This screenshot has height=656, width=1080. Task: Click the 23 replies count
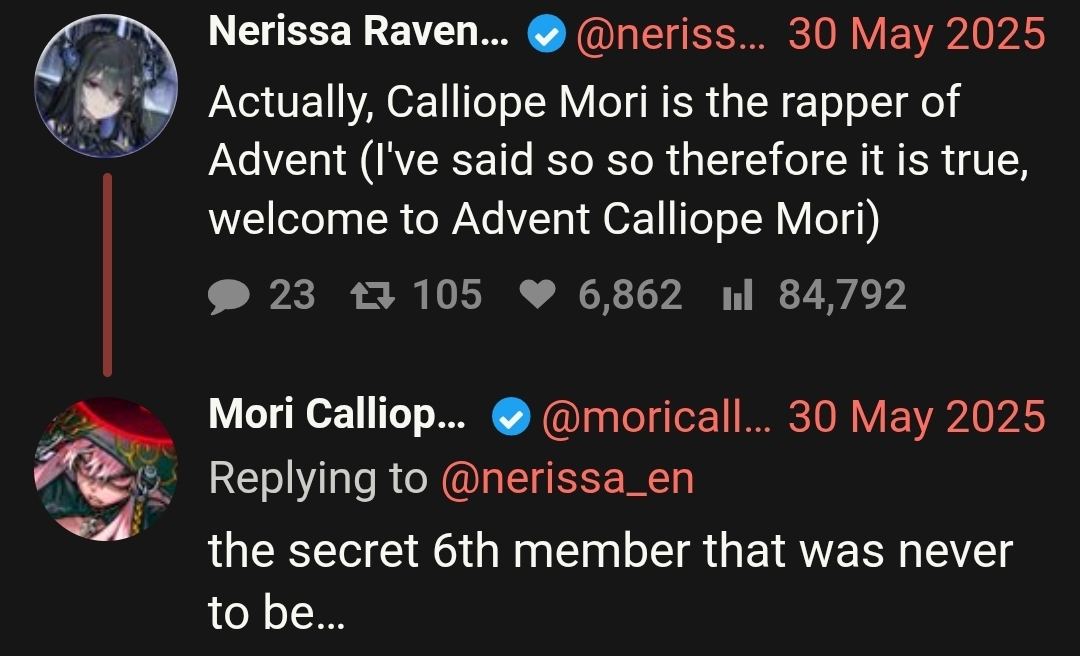[292, 296]
